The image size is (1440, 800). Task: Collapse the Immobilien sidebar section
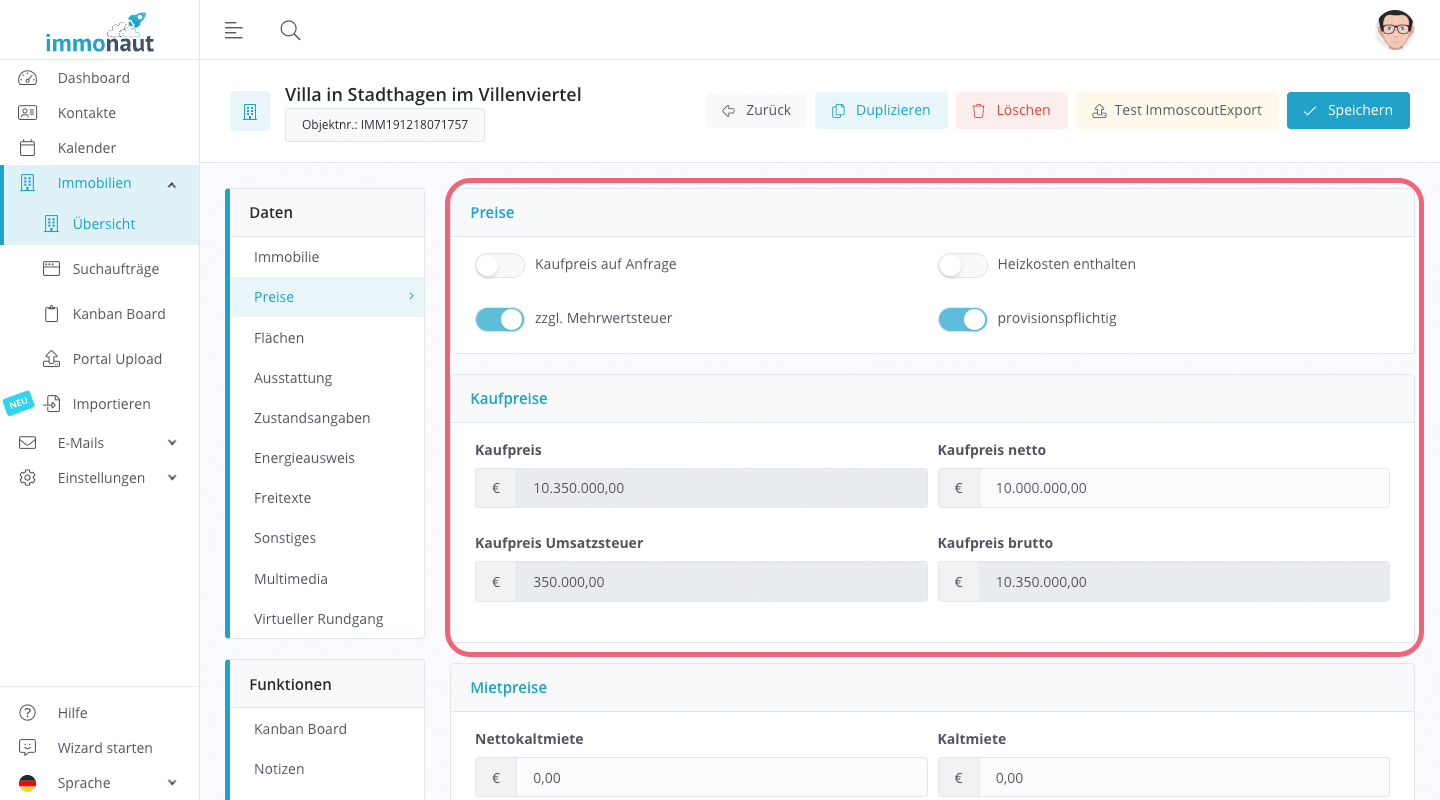coord(172,184)
